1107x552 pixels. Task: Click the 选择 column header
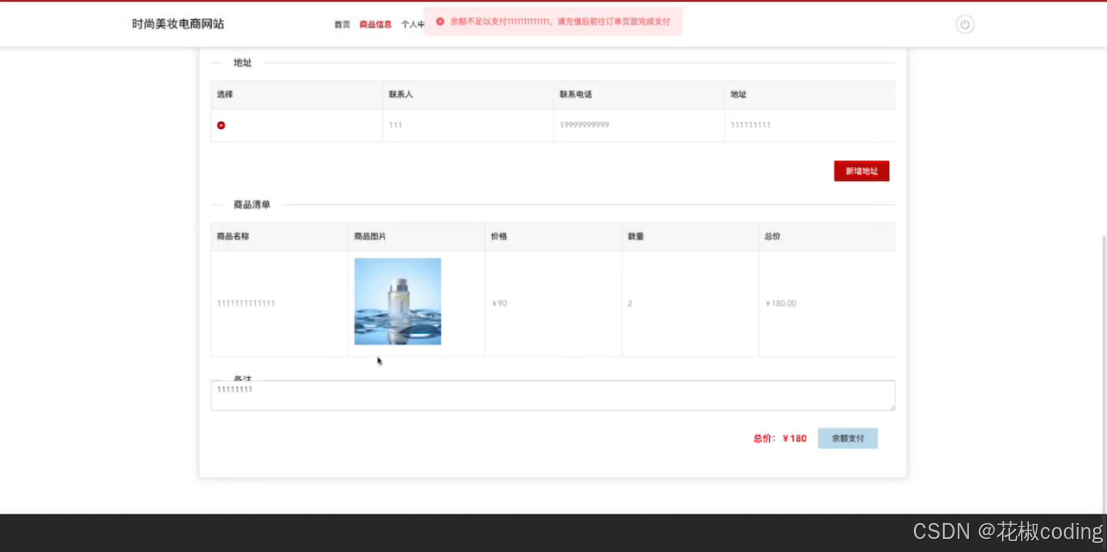click(225, 95)
